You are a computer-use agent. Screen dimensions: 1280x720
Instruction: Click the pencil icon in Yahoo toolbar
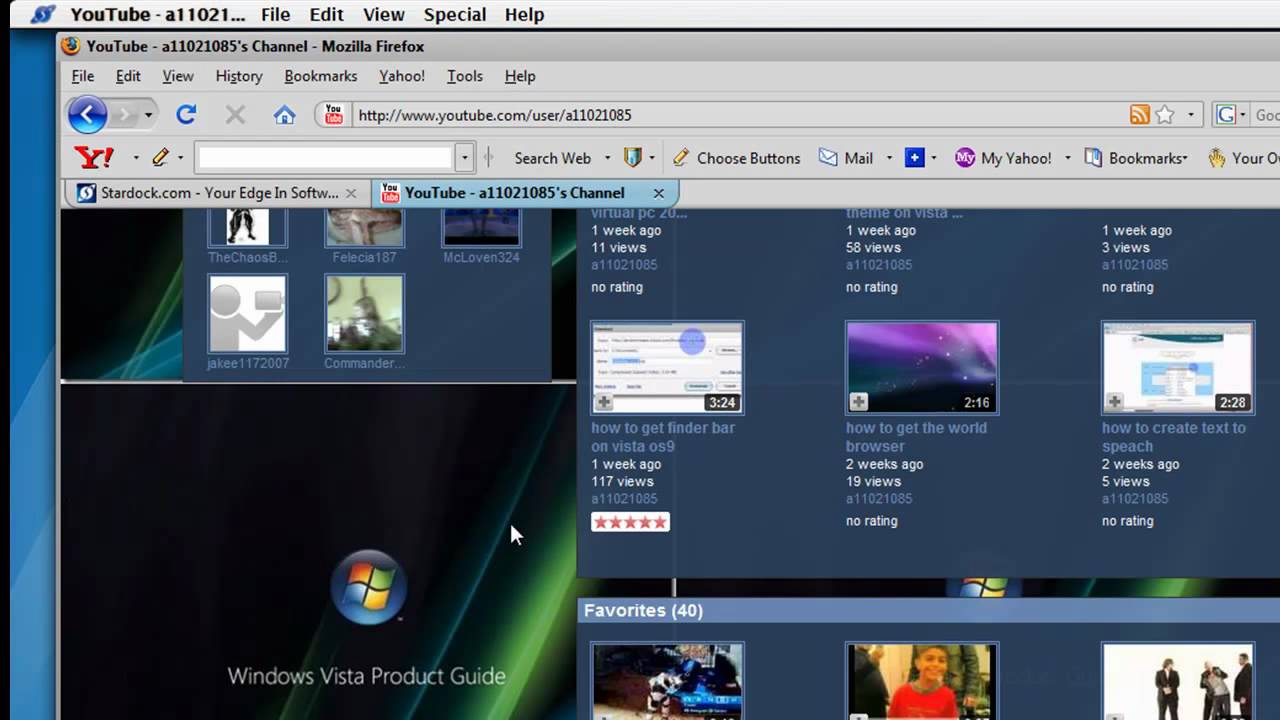click(x=160, y=158)
